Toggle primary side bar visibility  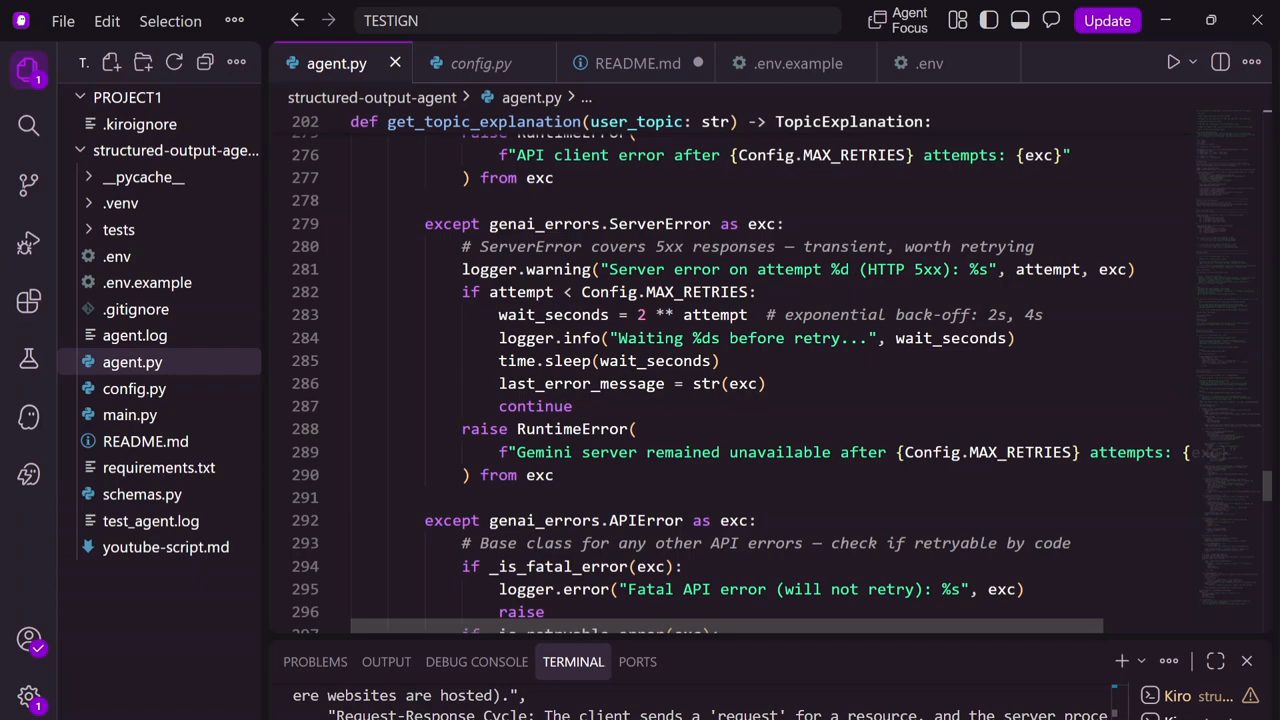(989, 20)
